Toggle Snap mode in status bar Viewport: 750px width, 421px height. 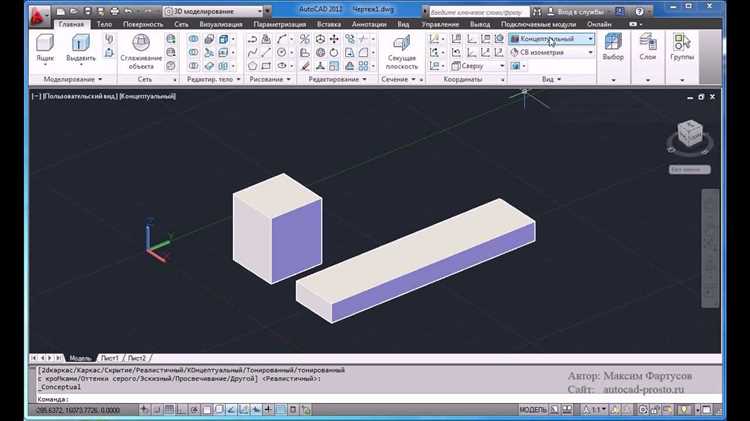click(x=157, y=410)
